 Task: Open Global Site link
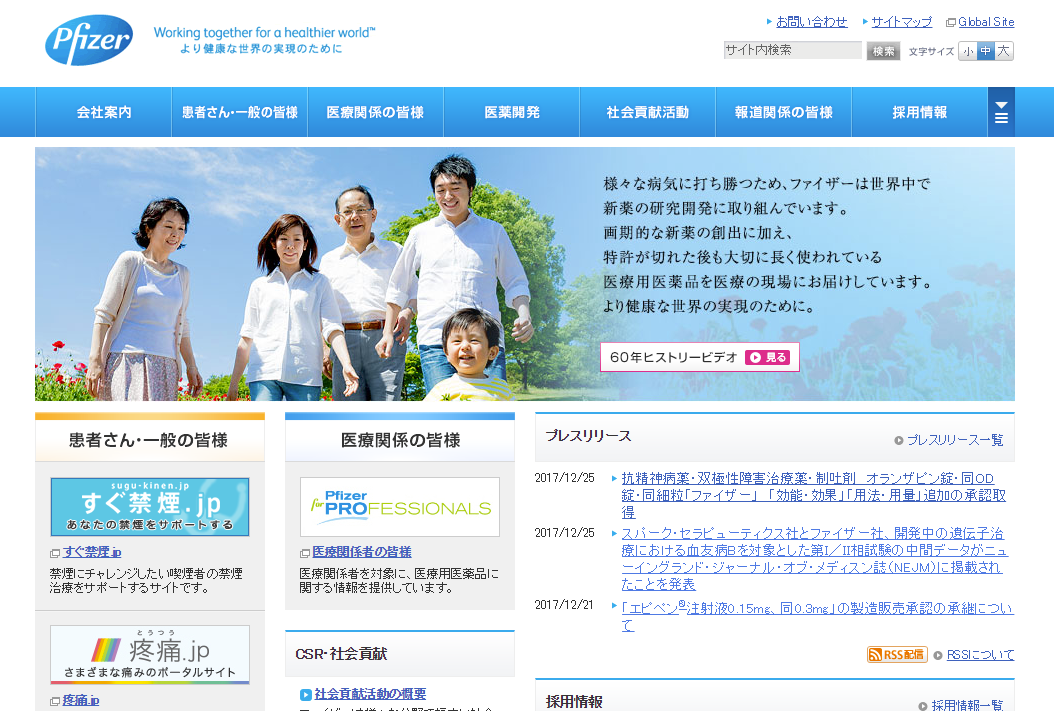coord(986,22)
